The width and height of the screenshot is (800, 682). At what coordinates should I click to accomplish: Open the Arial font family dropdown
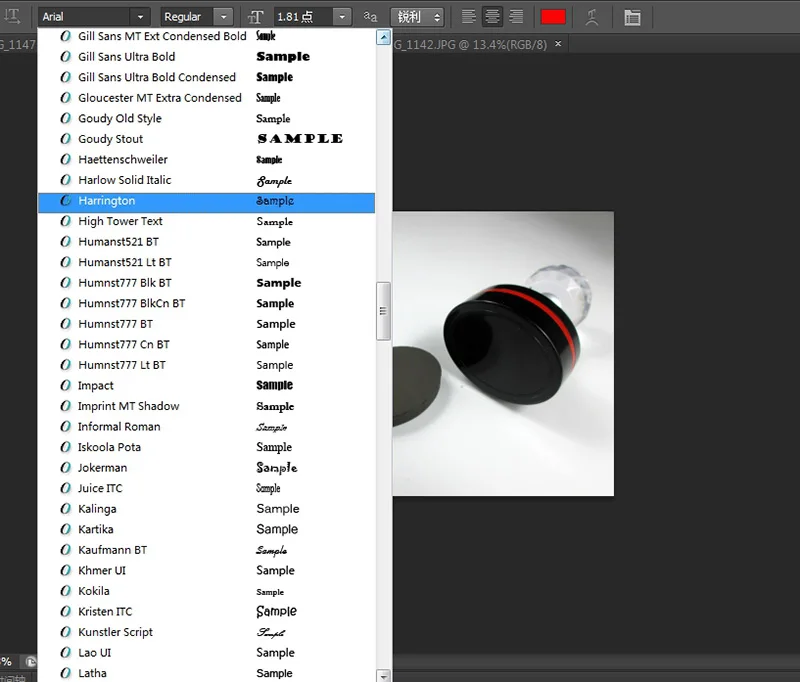click(94, 17)
